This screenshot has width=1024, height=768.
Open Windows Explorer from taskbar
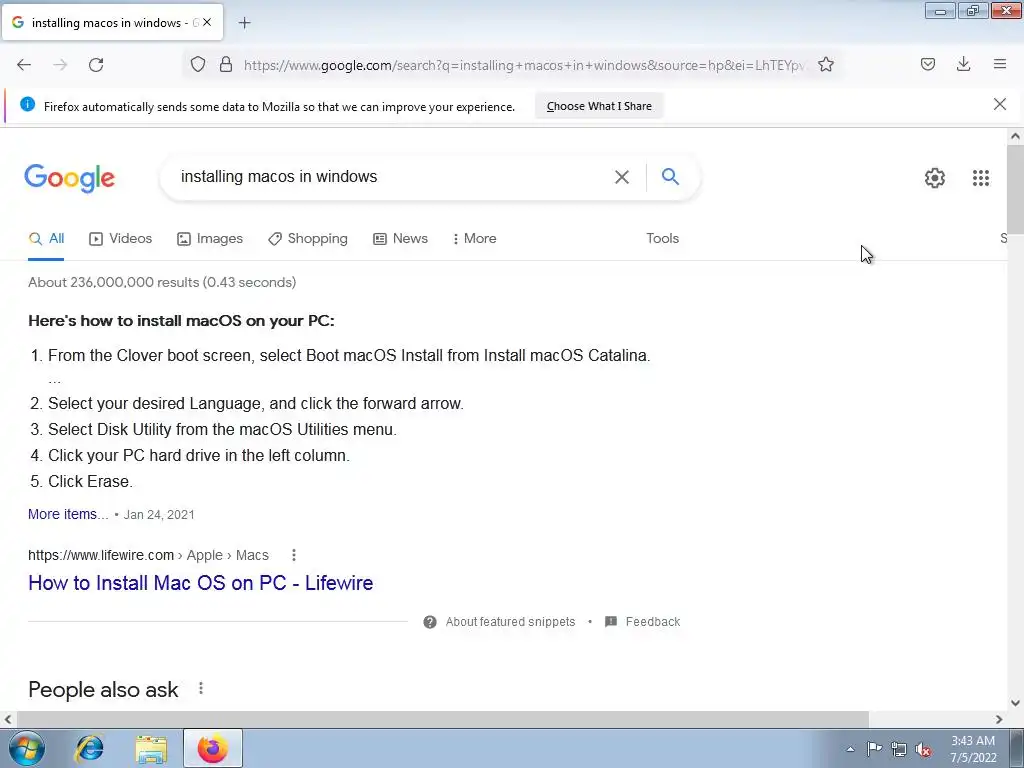coord(152,748)
